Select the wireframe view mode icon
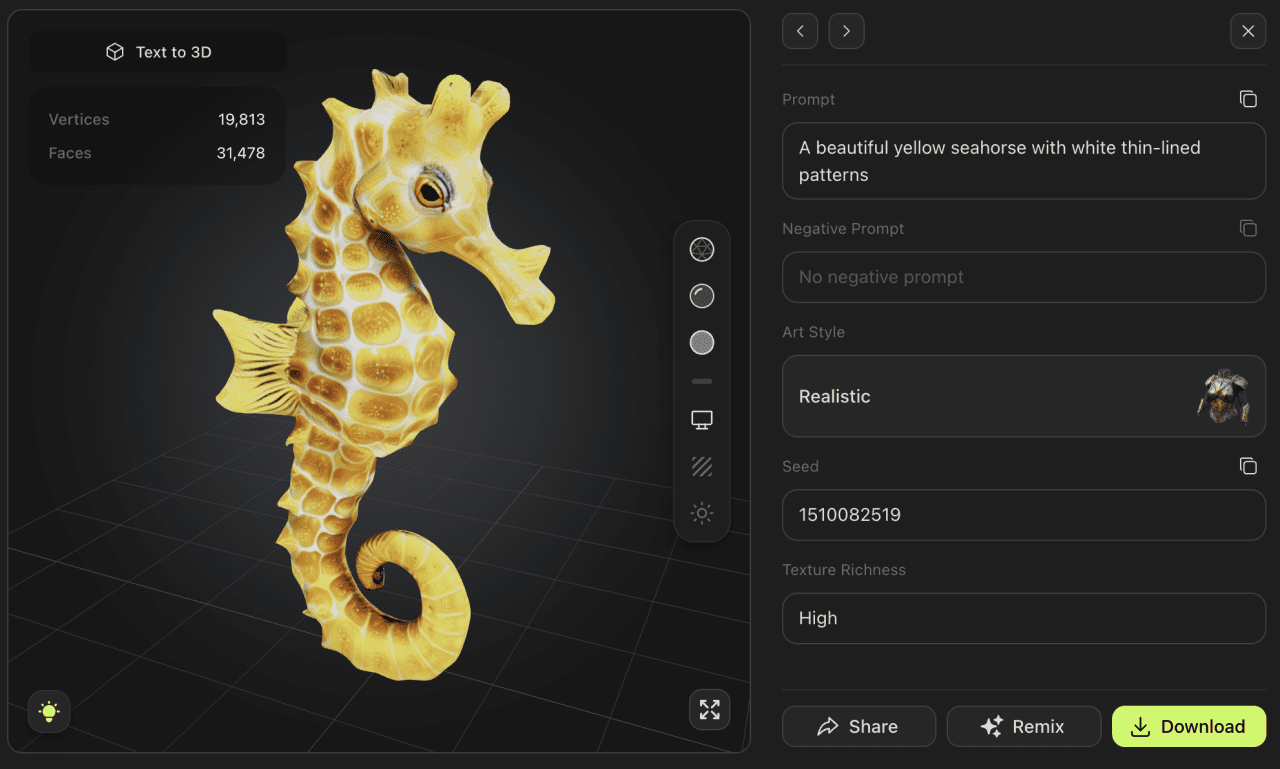 coord(701,249)
